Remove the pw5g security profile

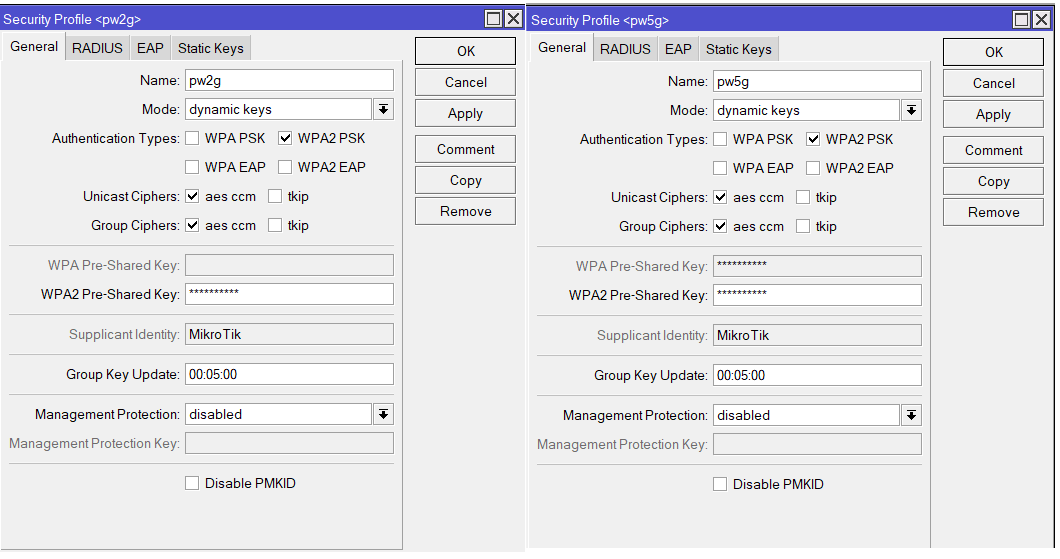pyautogui.click(x=993, y=212)
